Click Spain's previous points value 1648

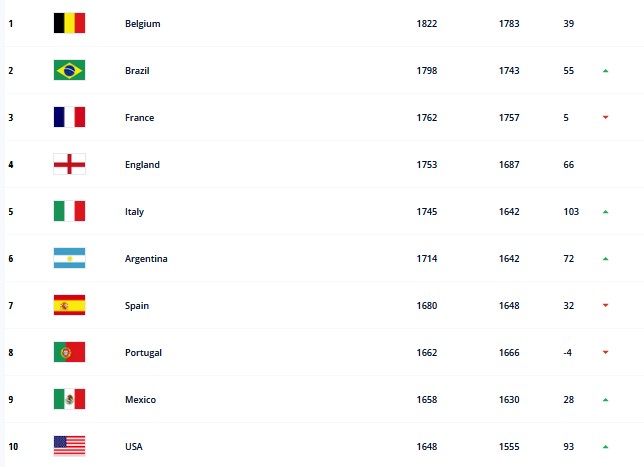(x=509, y=306)
